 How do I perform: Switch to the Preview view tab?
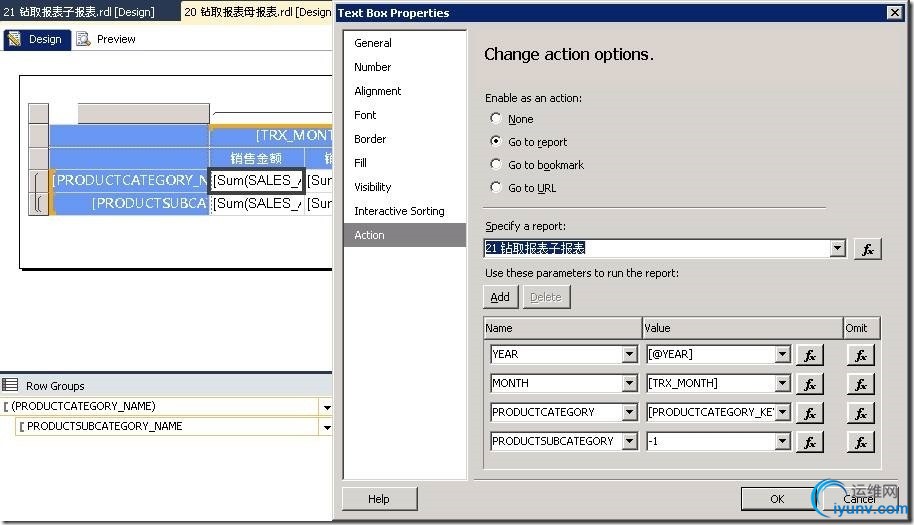coord(107,39)
